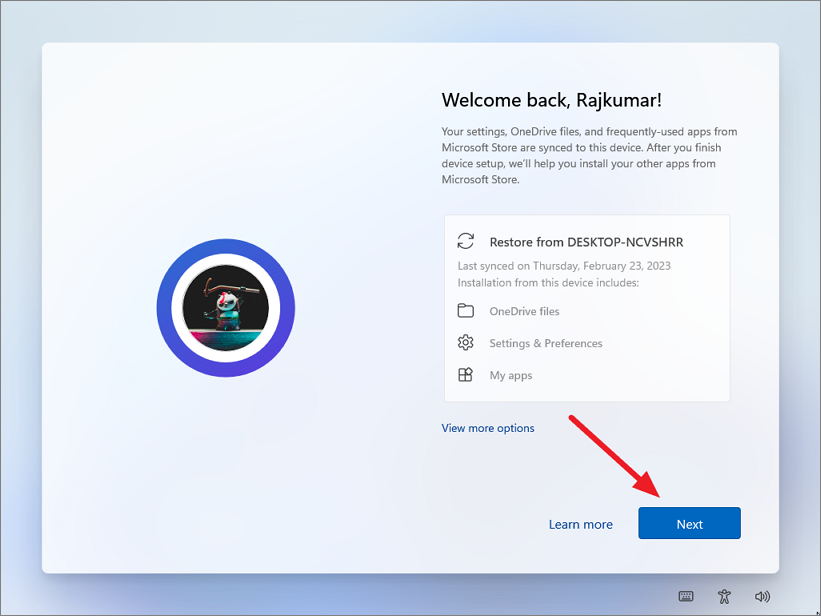This screenshot has height=616, width=821.
Task: Click the Settings & Preferences gear icon
Action: coord(465,343)
